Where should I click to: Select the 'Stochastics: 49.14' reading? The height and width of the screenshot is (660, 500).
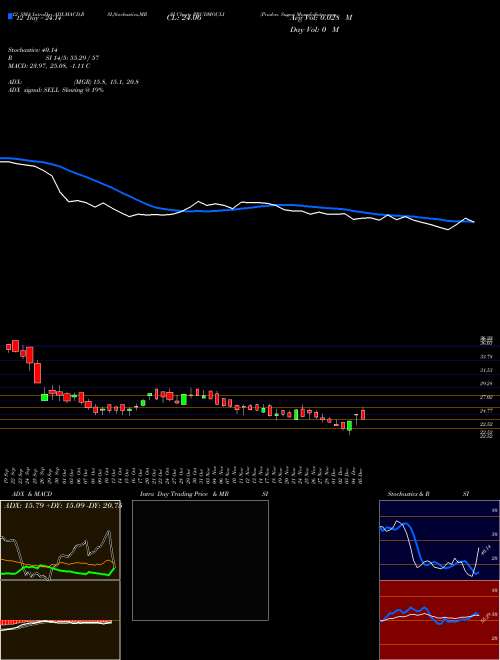(33, 50)
